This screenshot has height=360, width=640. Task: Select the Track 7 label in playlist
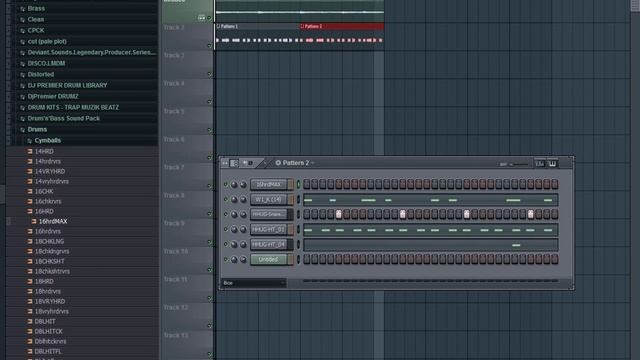coord(174,167)
